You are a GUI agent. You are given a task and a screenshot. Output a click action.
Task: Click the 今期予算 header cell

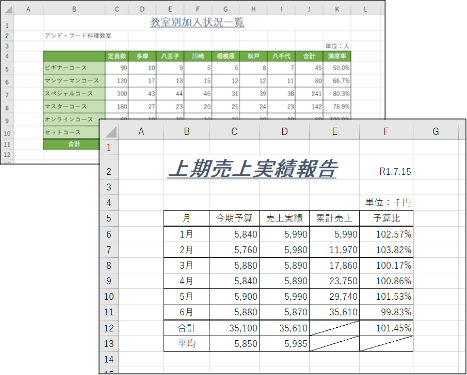[234, 218]
